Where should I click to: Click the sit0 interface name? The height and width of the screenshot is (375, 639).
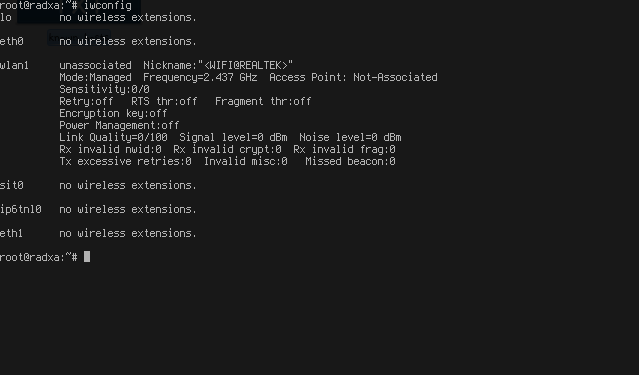pos(12,185)
